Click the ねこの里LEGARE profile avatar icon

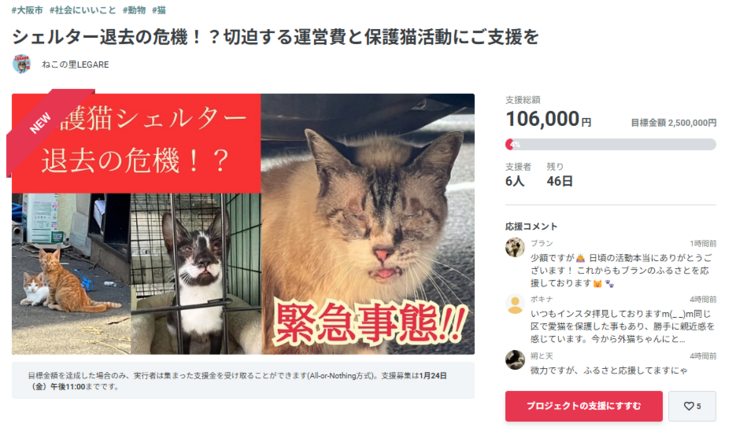pos(22,64)
